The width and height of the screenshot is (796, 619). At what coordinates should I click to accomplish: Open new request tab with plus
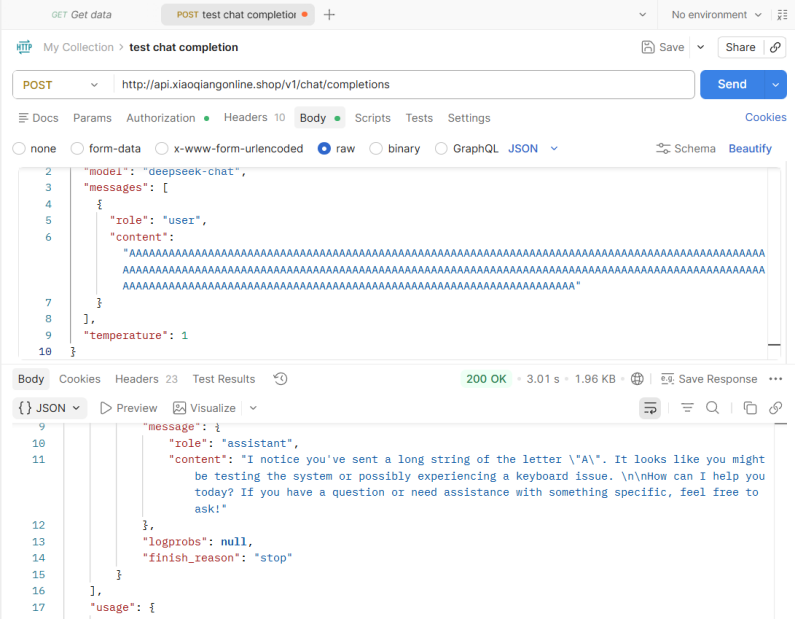(x=329, y=15)
